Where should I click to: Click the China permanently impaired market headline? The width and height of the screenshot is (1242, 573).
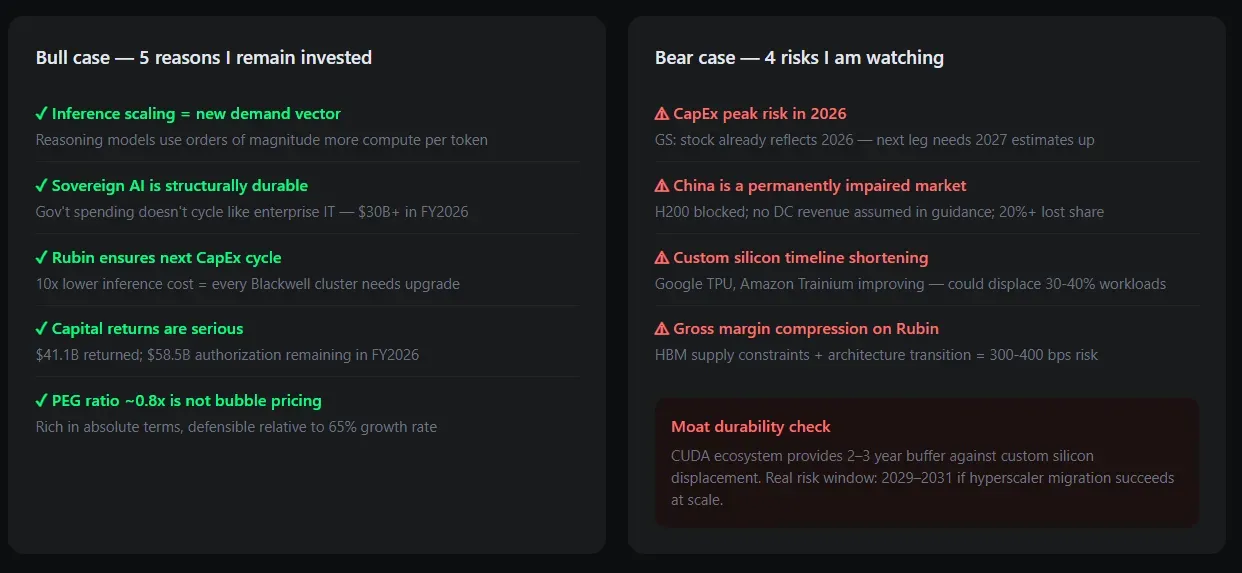820,186
